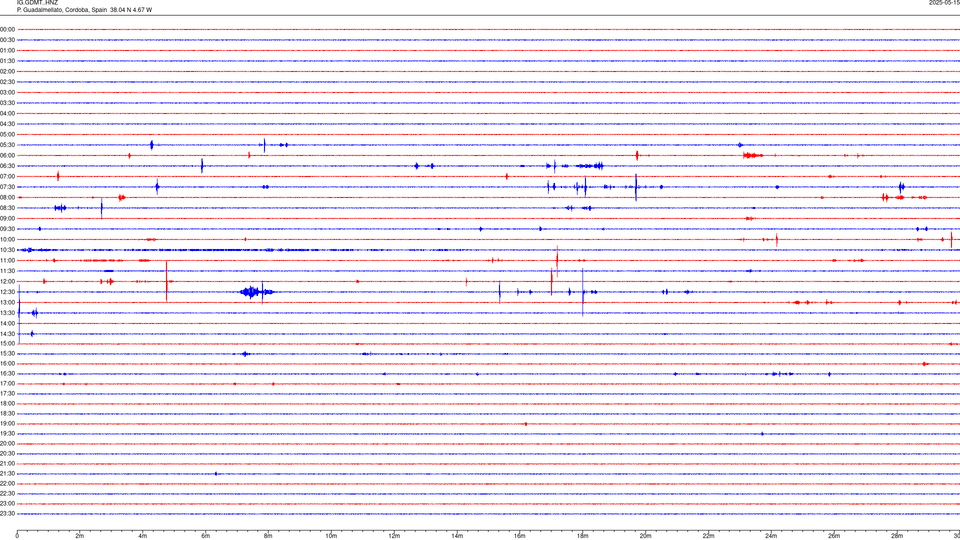Select the 19:30 trace time label
960x540 pixels.
click(x=7, y=433)
